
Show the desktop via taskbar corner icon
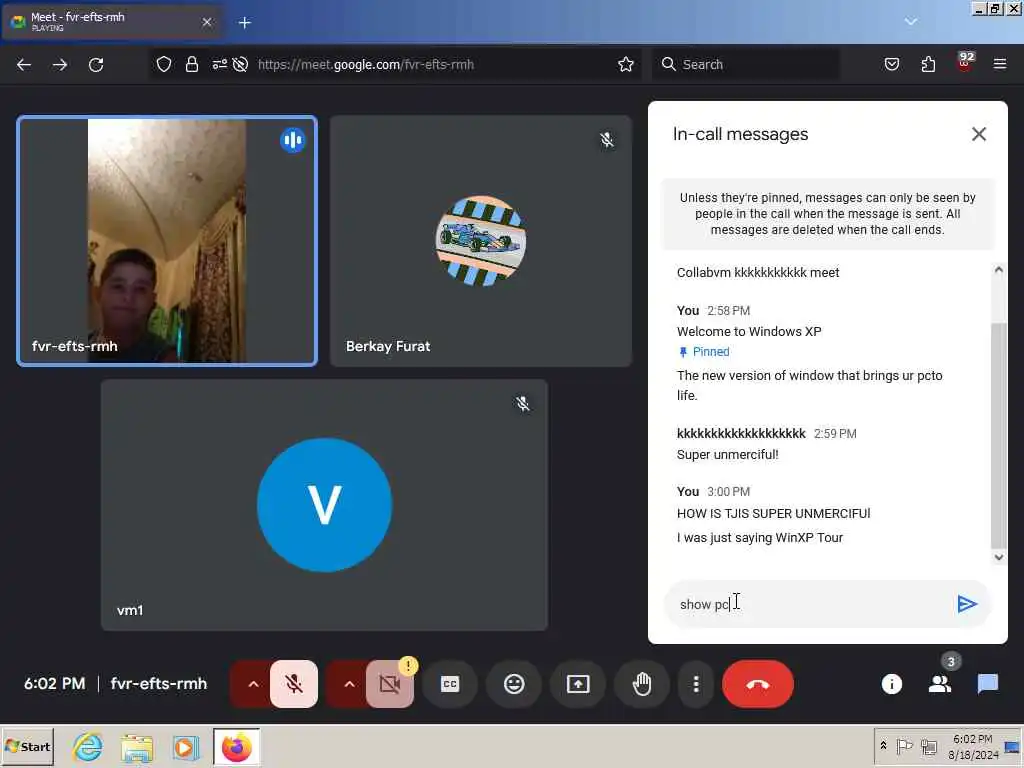[x=1012, y=746]
